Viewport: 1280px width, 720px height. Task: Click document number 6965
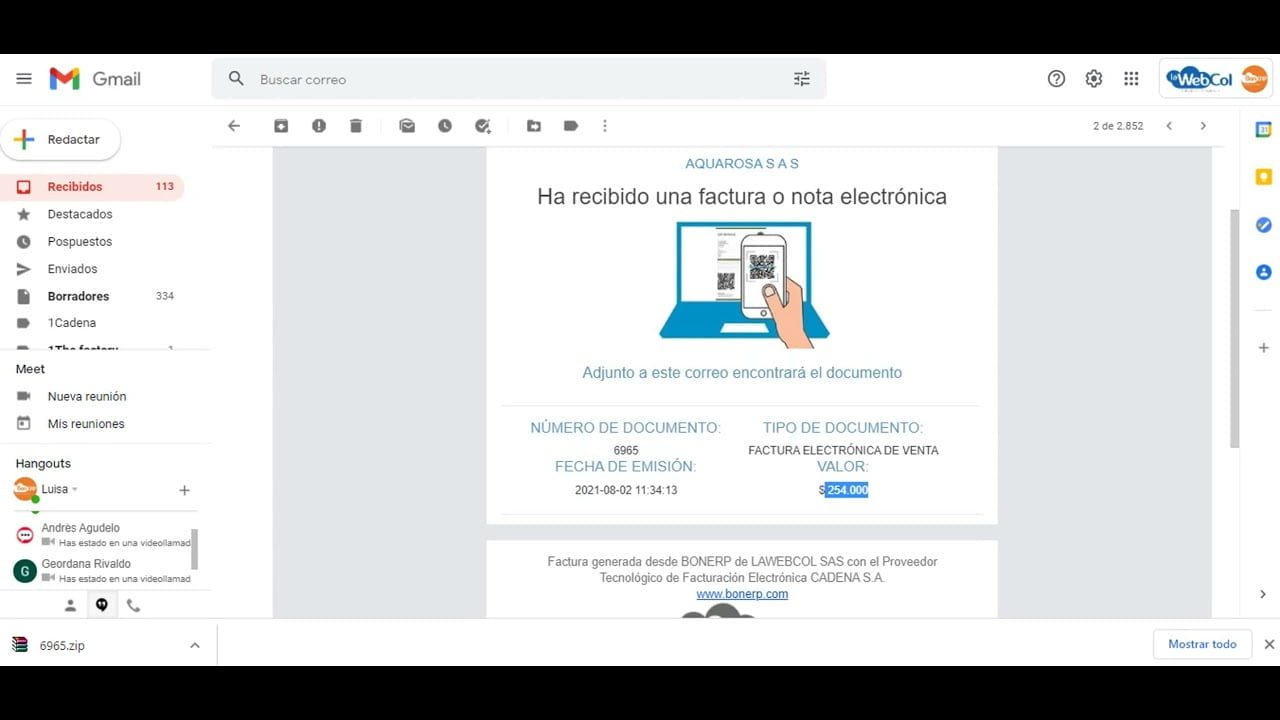click(626, 451)
